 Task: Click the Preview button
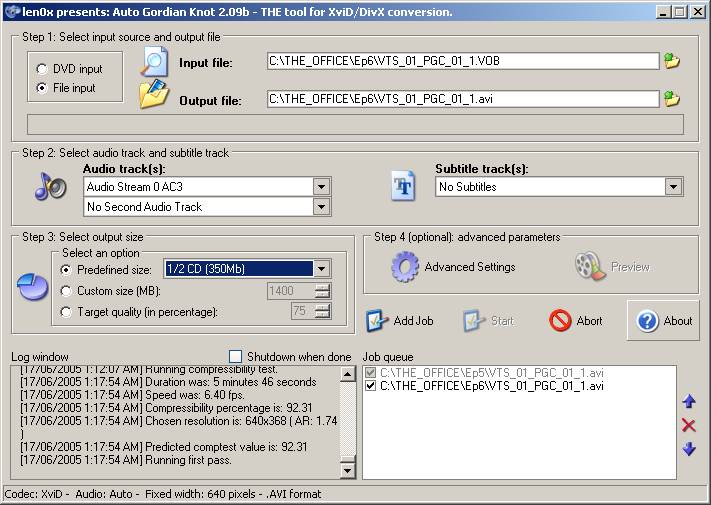[x=613, y=267]
